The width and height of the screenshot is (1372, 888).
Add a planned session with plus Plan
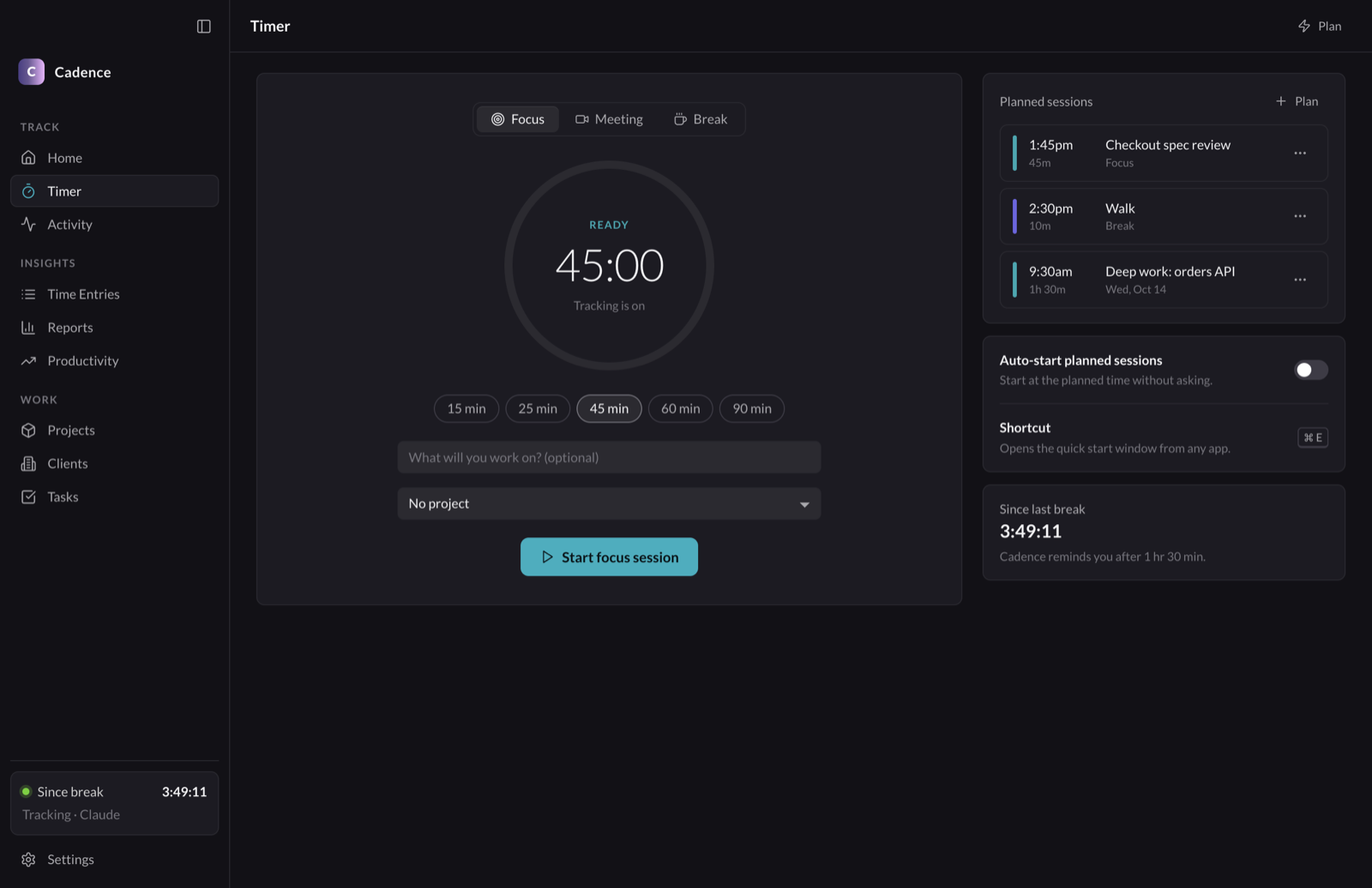pyautogui.click(x=1297, y=101)
